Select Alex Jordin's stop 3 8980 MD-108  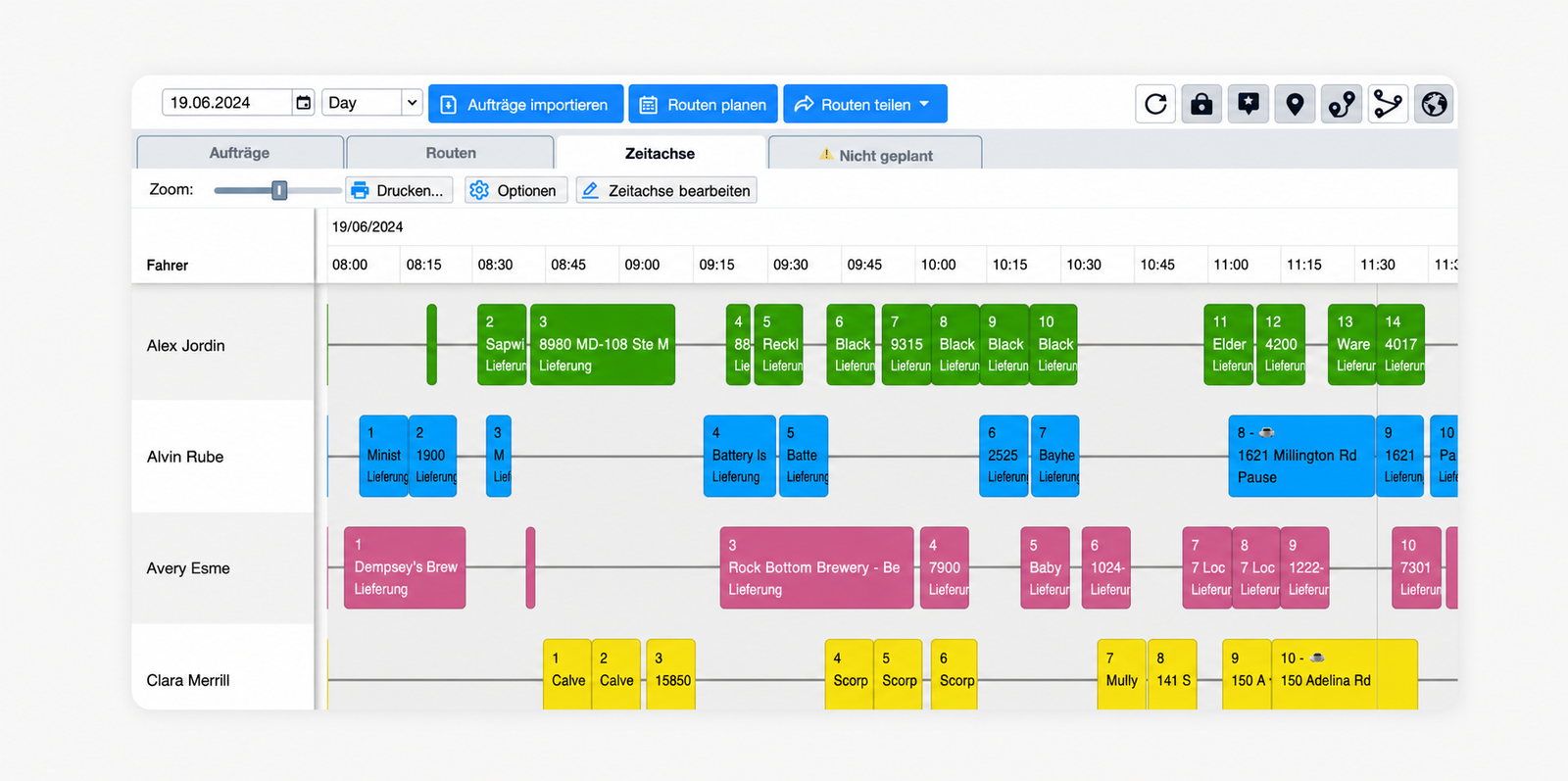click(x=603, y=344)
